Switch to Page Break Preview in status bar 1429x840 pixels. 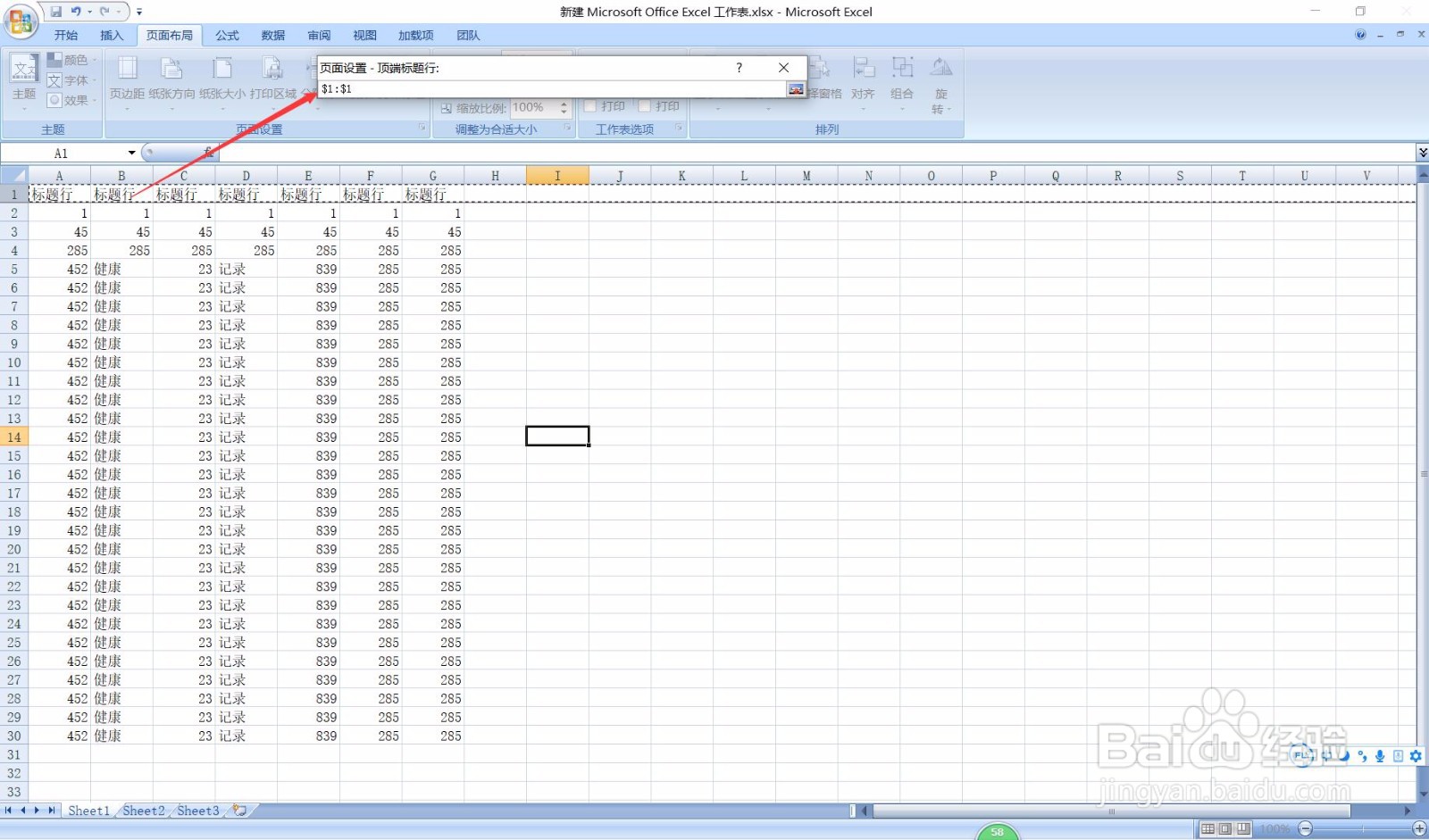[x=1243, y=829]
